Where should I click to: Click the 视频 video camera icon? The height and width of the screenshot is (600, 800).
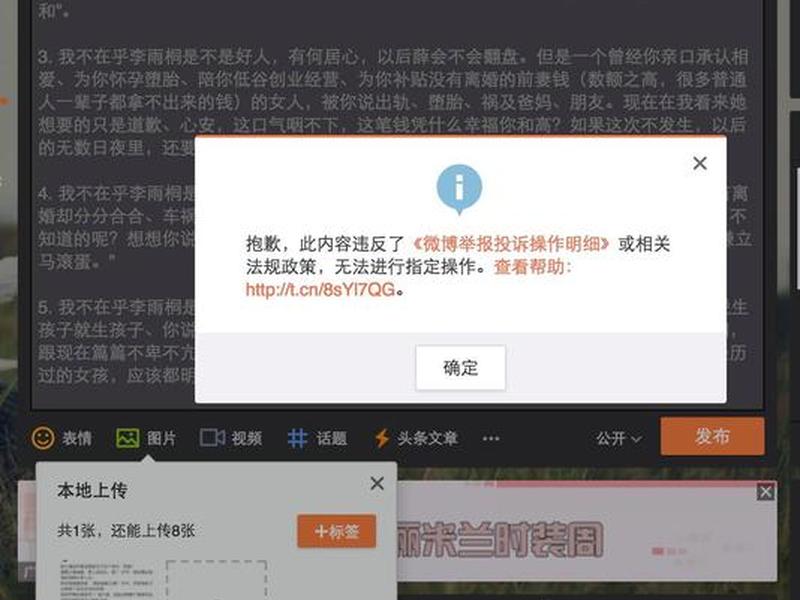[212, 438]
